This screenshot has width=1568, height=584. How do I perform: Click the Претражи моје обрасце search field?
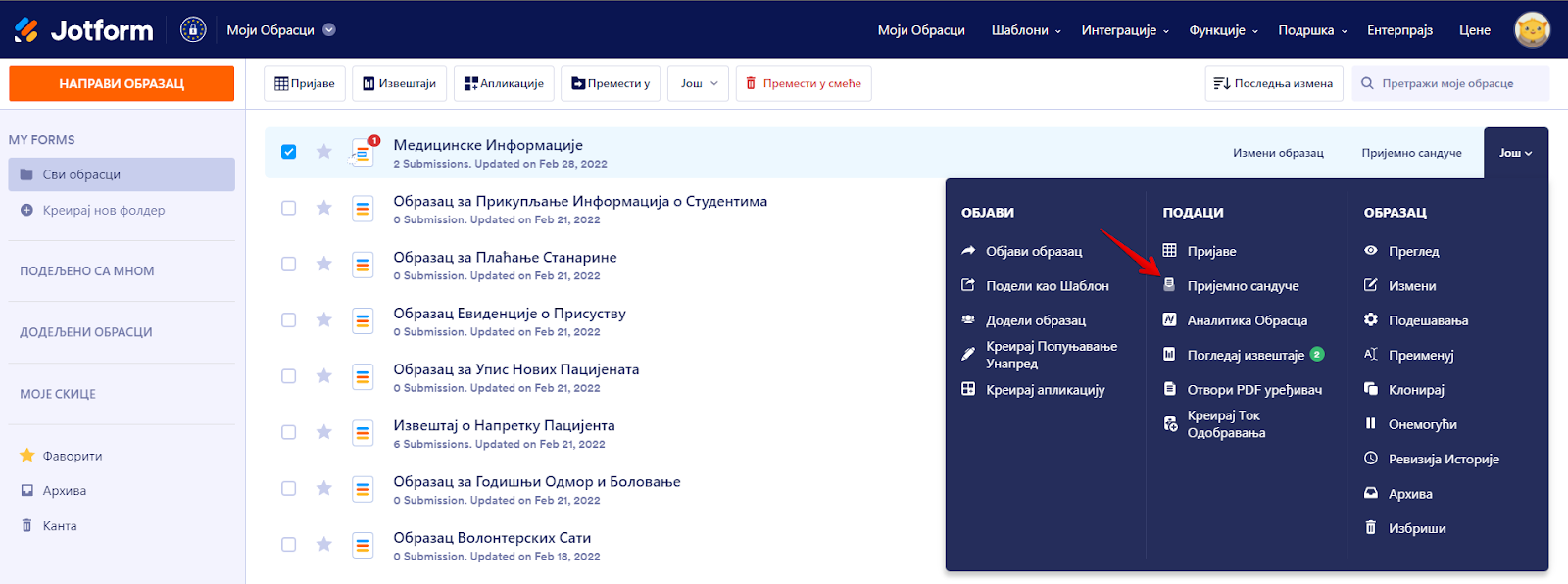[1451, 83]
